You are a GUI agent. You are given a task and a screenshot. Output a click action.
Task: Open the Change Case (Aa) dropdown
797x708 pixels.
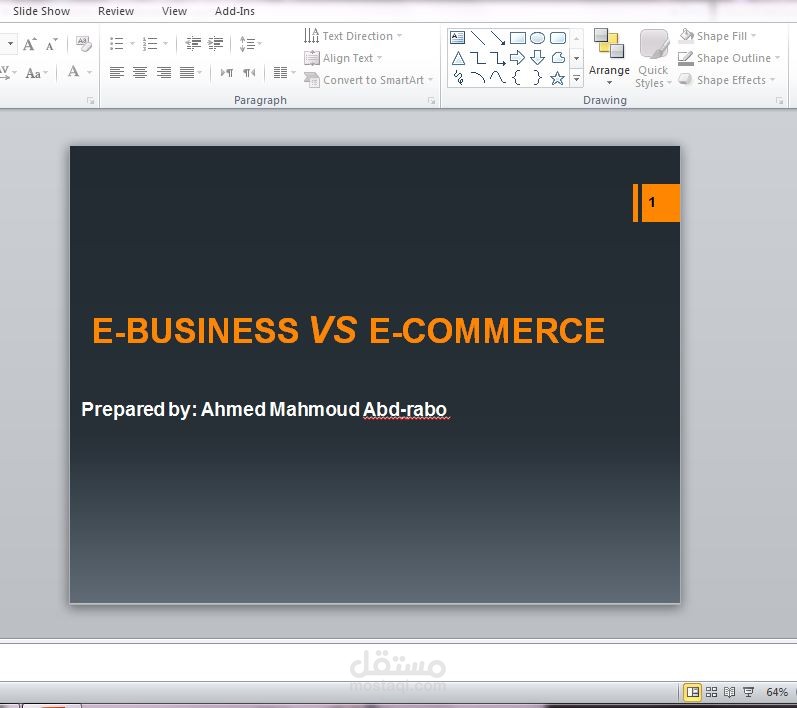(36, 73)
